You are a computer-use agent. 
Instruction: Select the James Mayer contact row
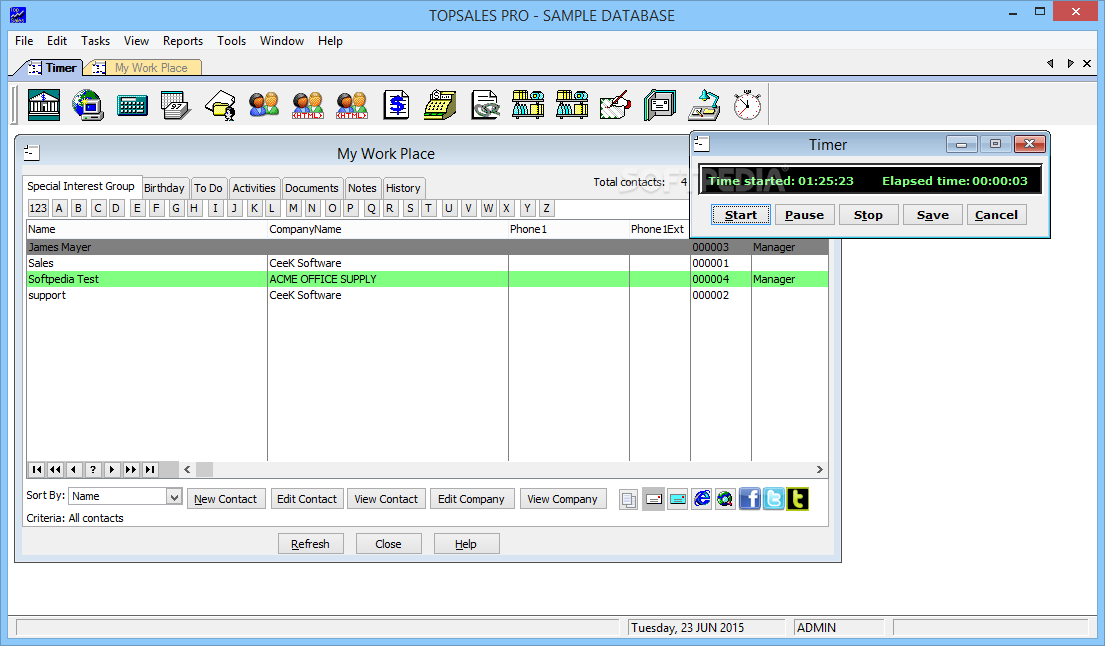pos(427,247)
